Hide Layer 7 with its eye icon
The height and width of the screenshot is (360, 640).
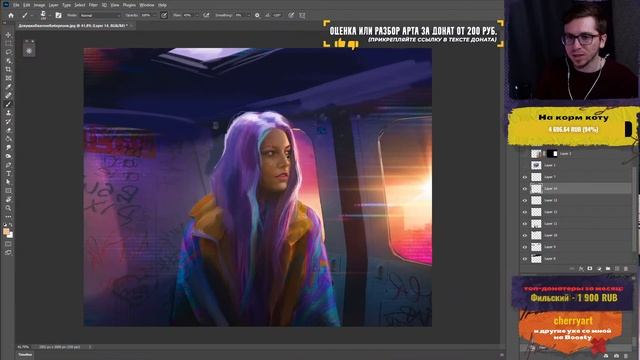525,177
